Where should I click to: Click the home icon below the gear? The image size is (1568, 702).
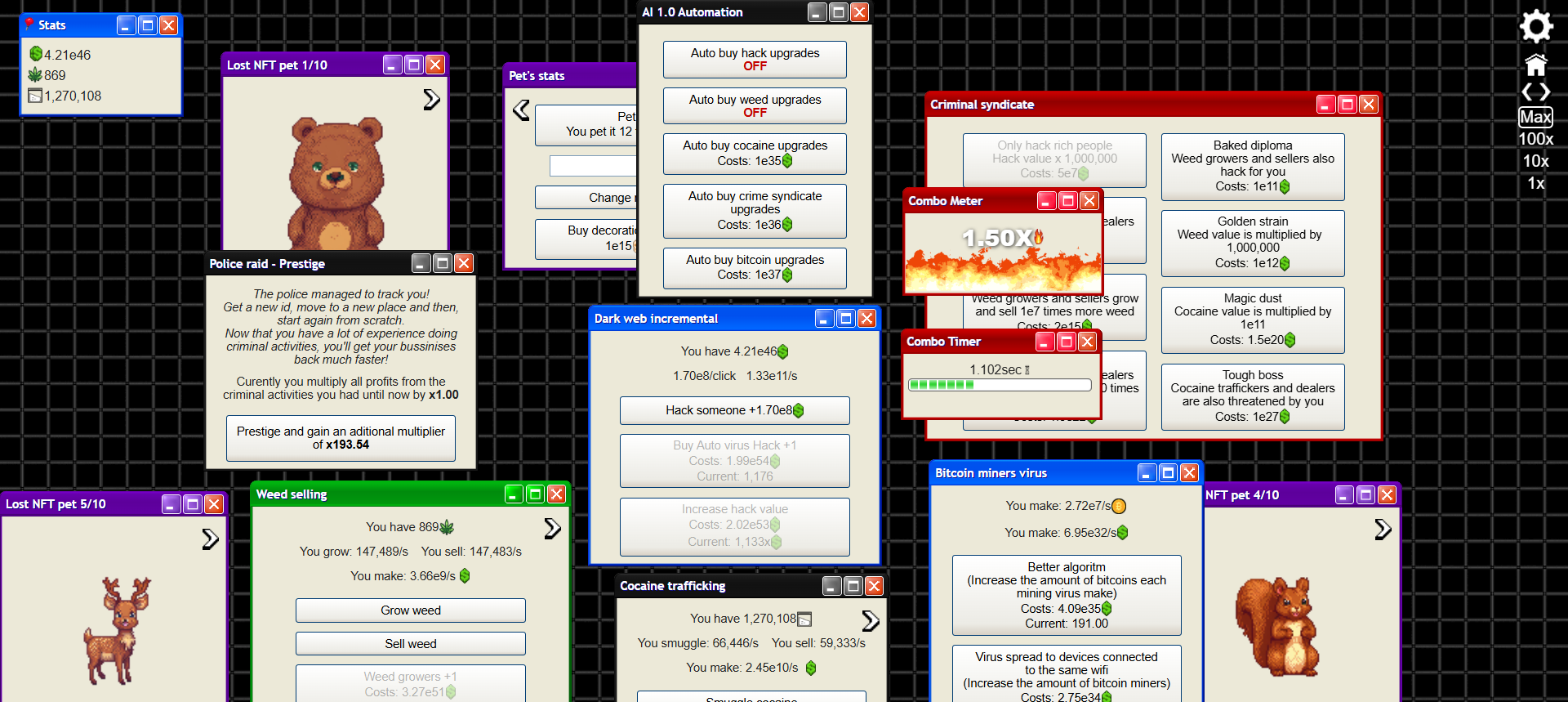(x=1535, y=65)
